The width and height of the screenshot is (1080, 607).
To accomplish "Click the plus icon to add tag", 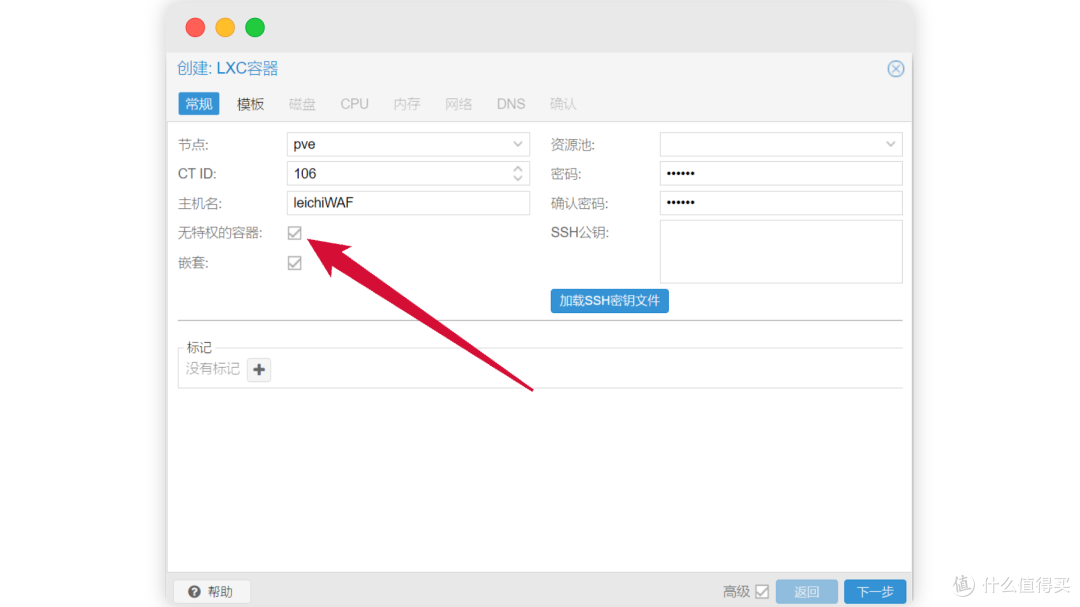I will click(259, 370).
